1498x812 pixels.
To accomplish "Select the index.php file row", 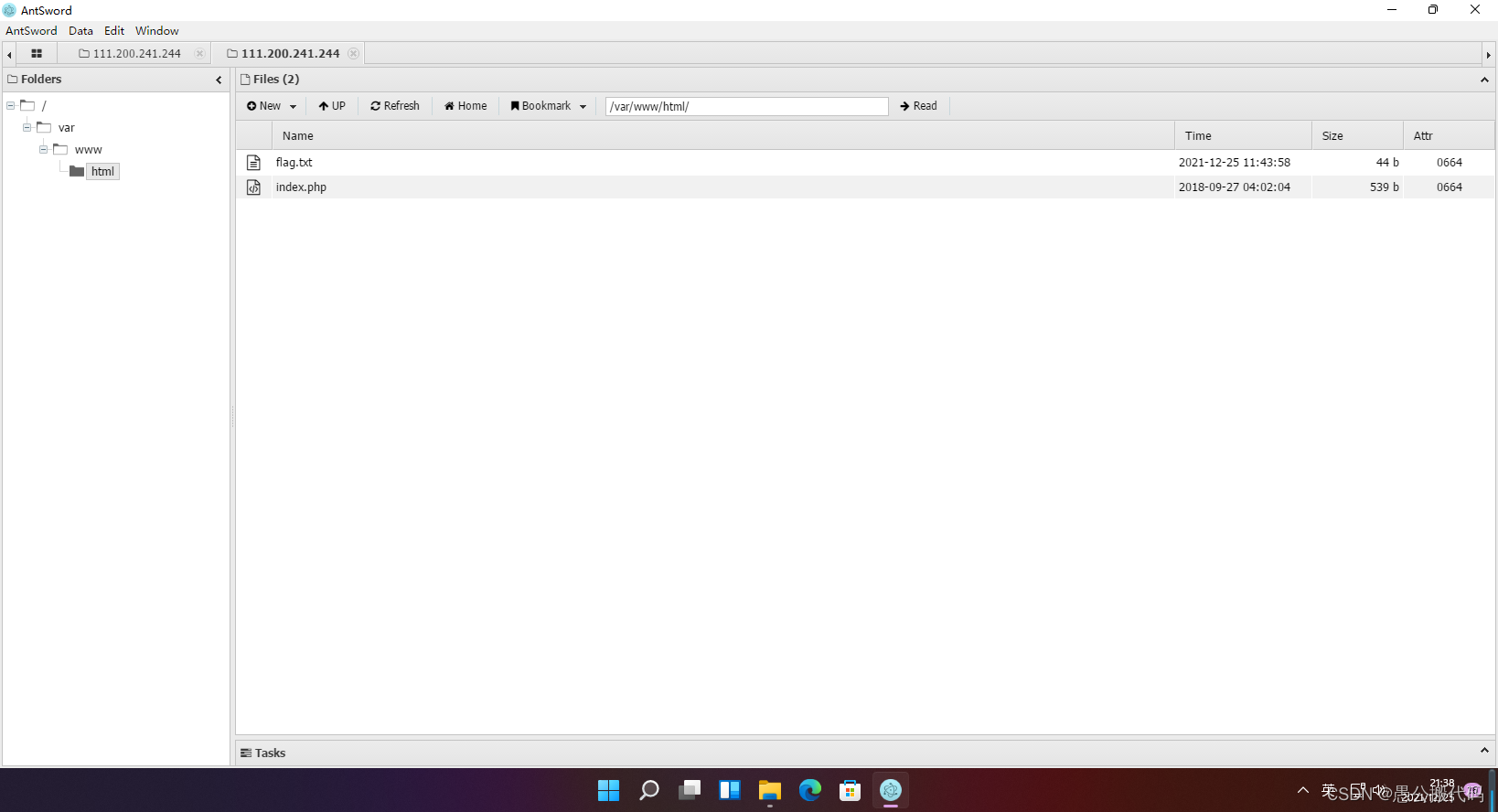I will [865, 187].
